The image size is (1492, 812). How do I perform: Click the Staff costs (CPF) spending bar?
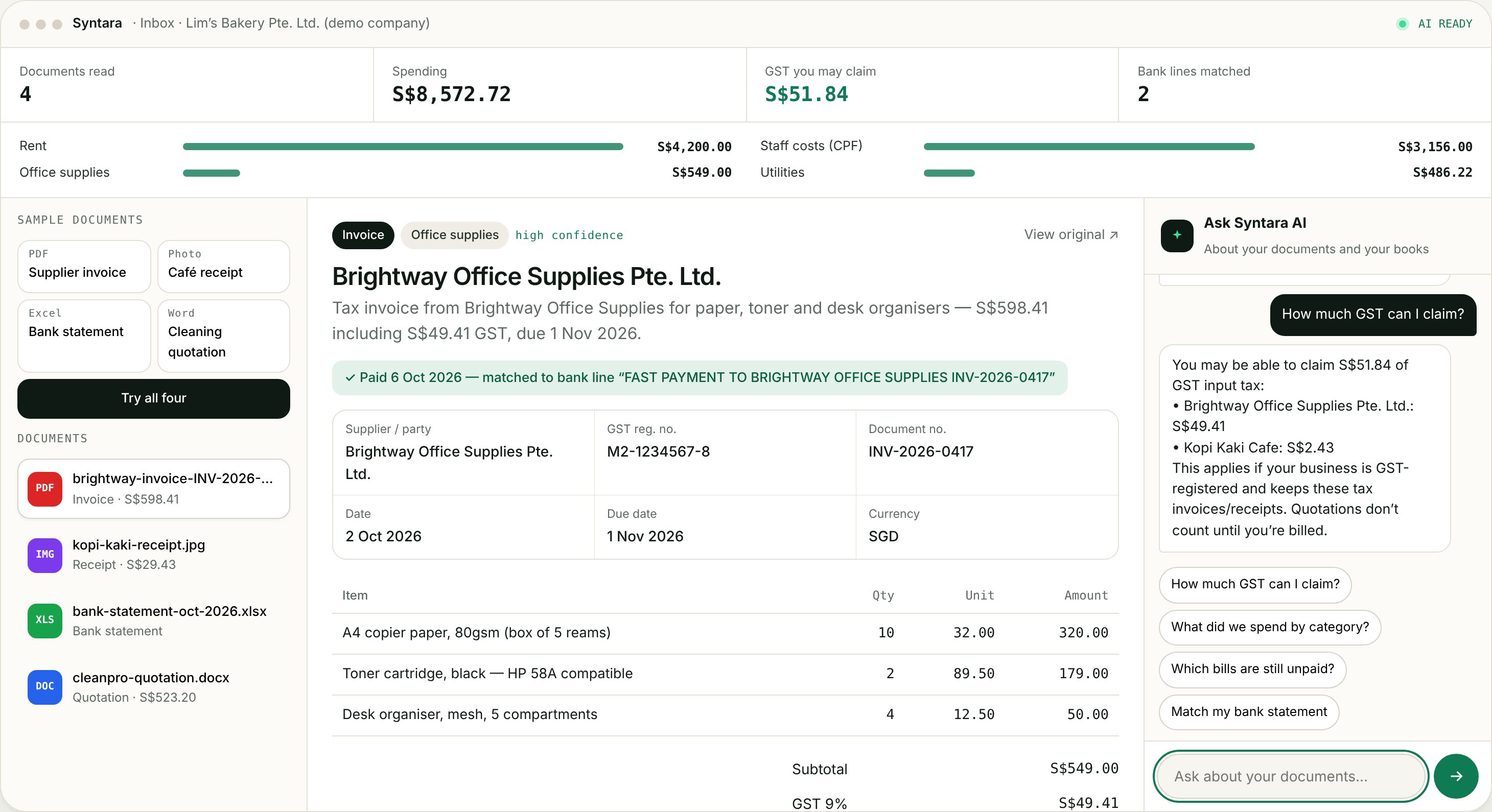[1089, 147]
